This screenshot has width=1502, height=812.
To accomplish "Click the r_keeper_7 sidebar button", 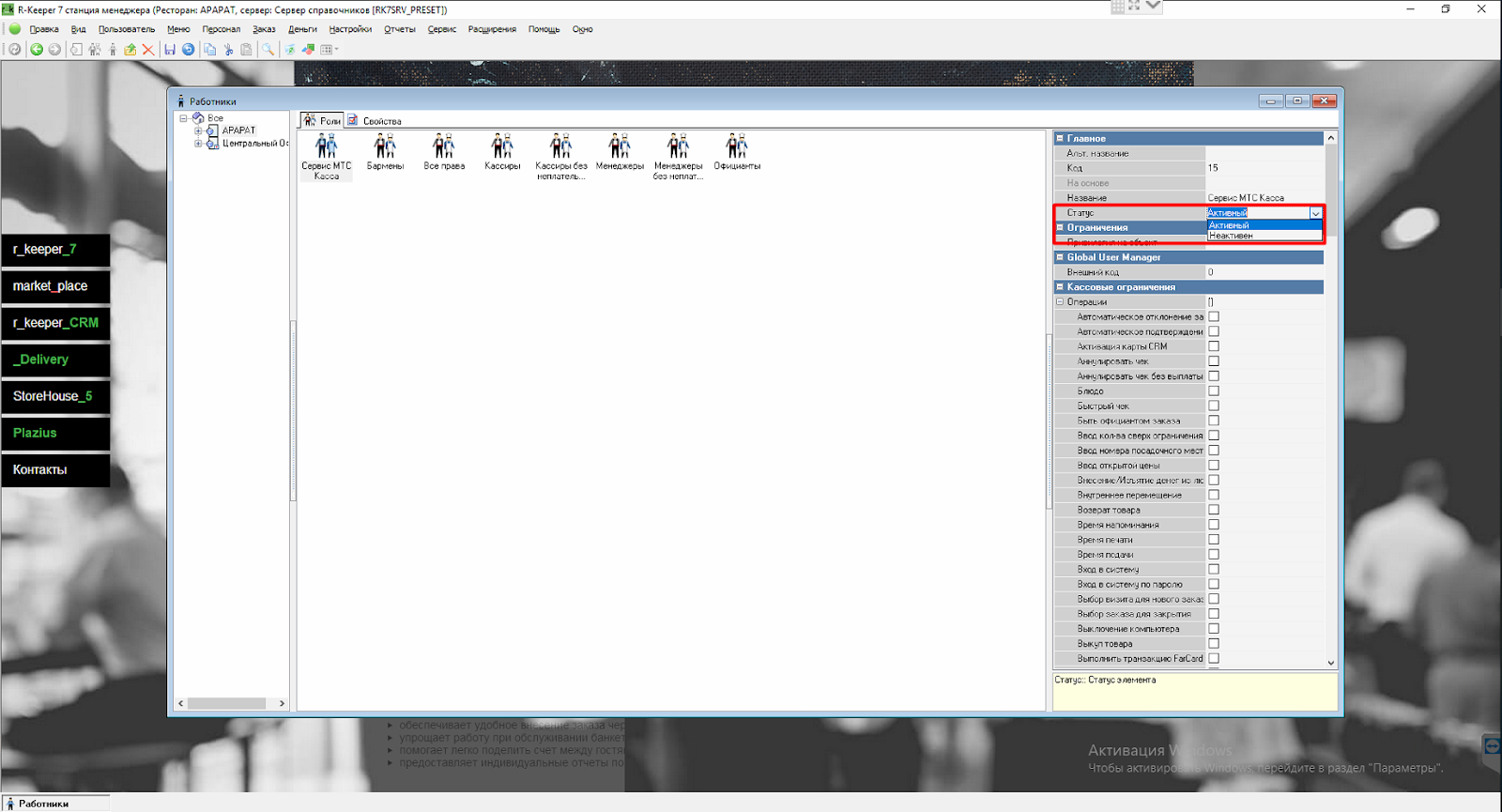I will coord(55,250).
